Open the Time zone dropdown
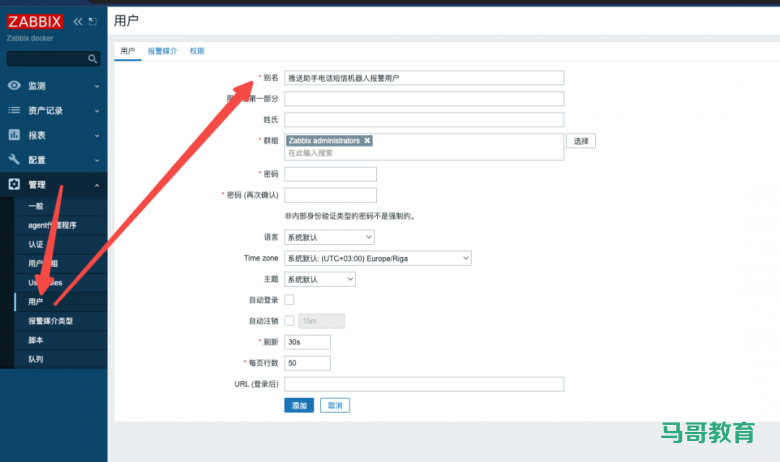Viewport: 780px width, 462px height. click(377, 258)
